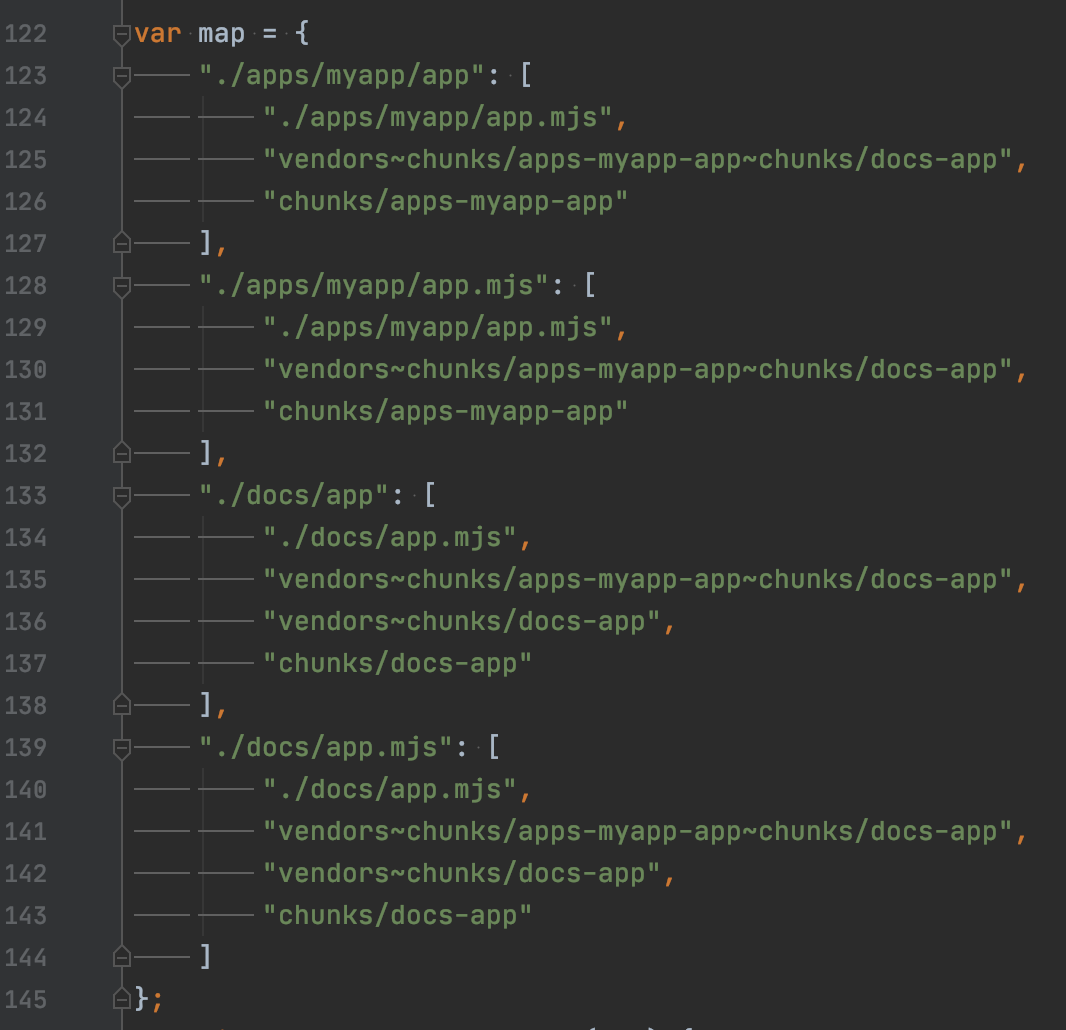Click line number 126 in gutter

(x=26, y=202)
